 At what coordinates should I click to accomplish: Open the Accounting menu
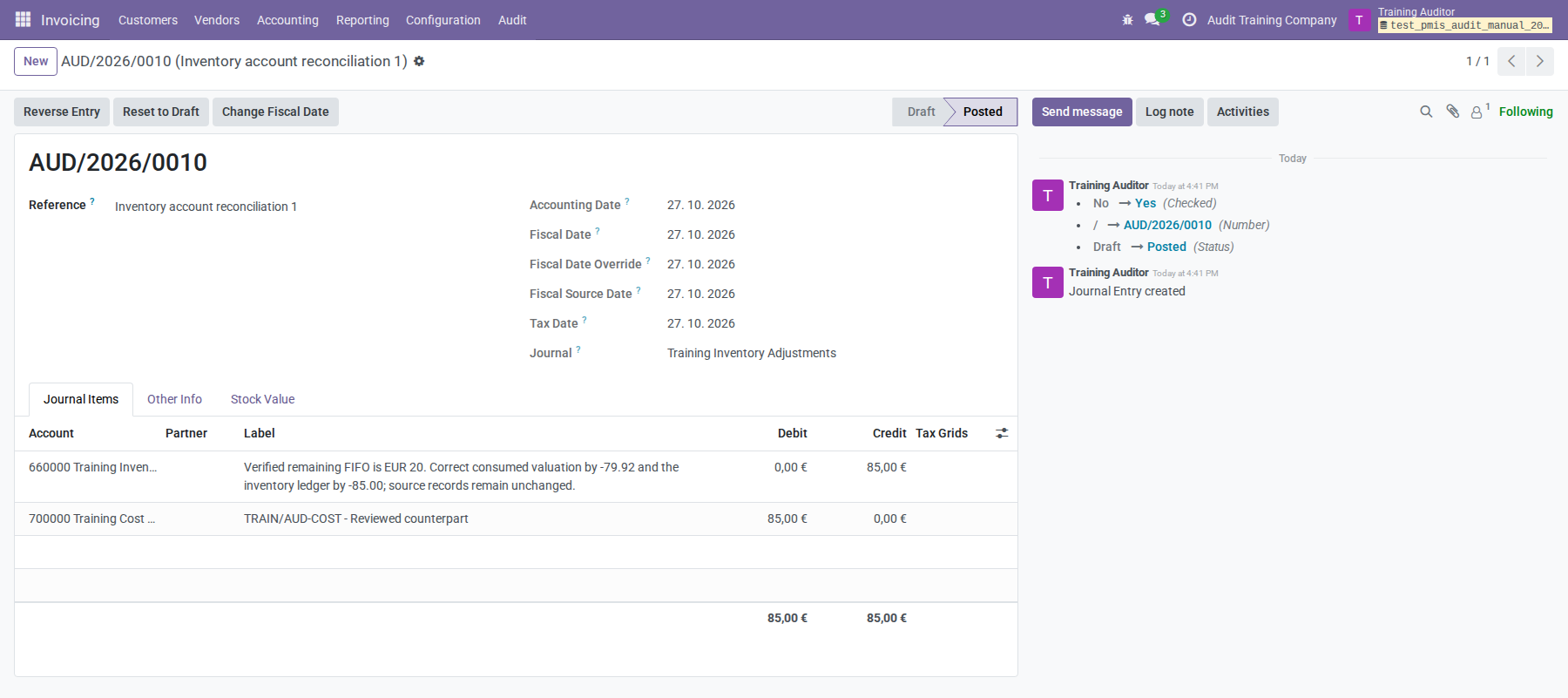[x=287, y=20]
